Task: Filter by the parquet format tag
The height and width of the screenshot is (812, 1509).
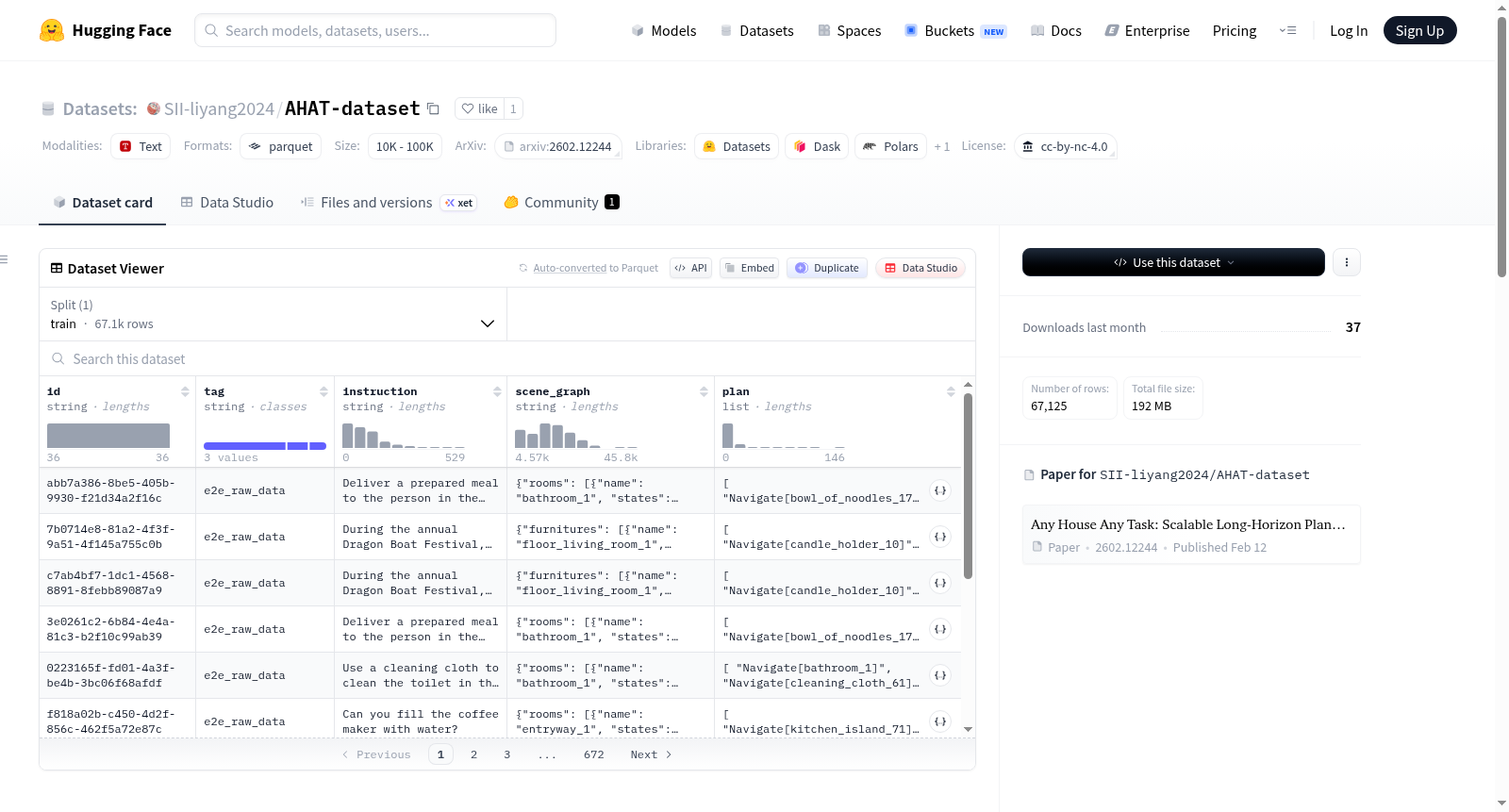Action: pyautogui.click(x=281, y=146)
